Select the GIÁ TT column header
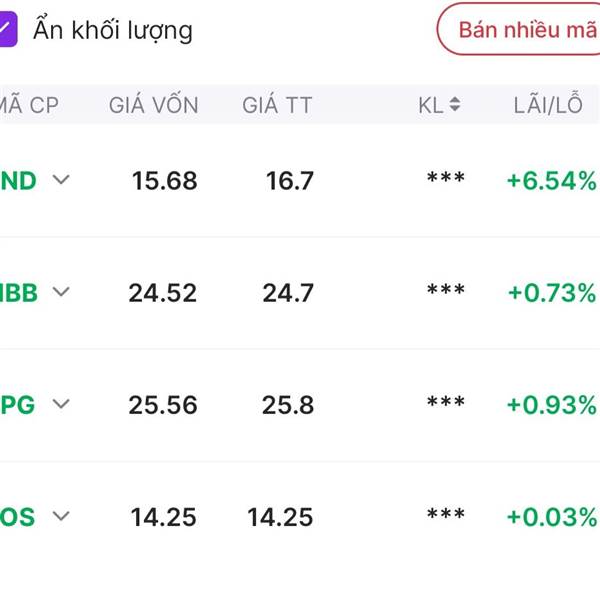 277,104
